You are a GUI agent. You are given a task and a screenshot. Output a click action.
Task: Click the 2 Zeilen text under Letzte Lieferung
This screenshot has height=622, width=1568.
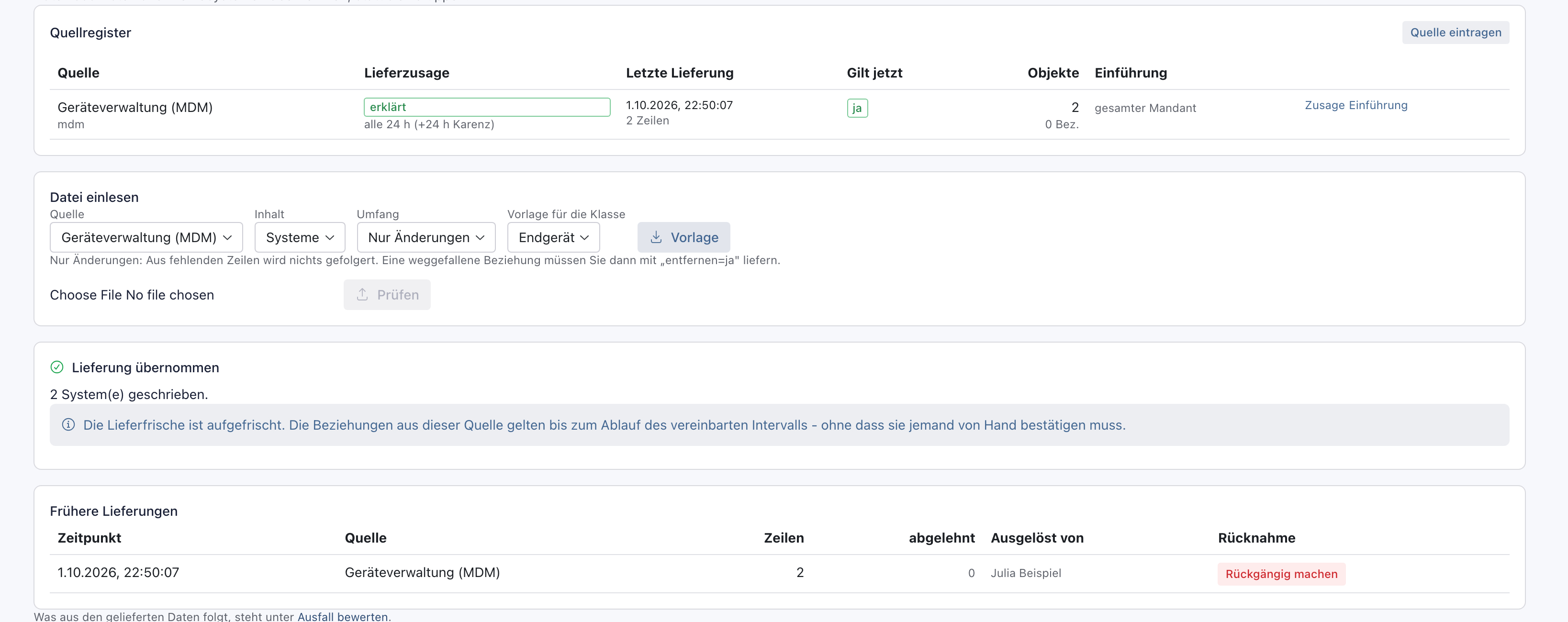pos(647,121)
